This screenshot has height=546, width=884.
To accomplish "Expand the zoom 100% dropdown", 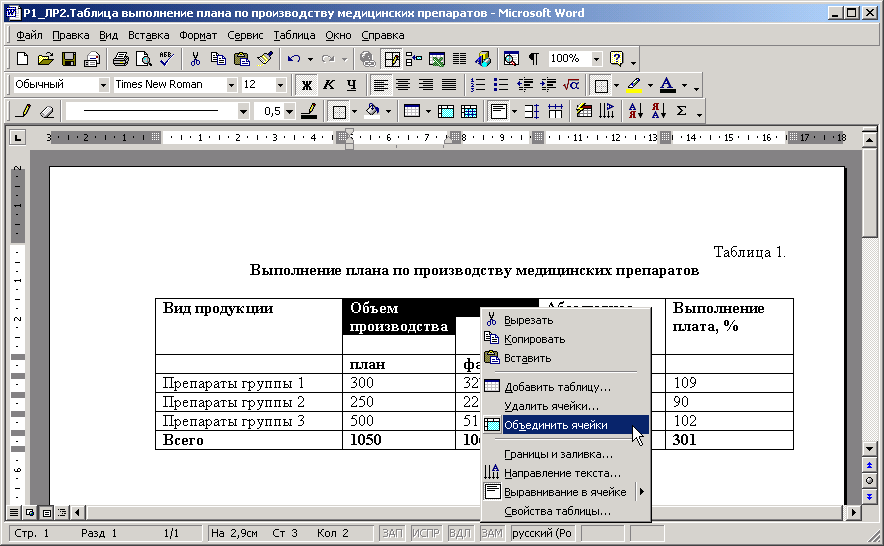I will click(597, 59).
